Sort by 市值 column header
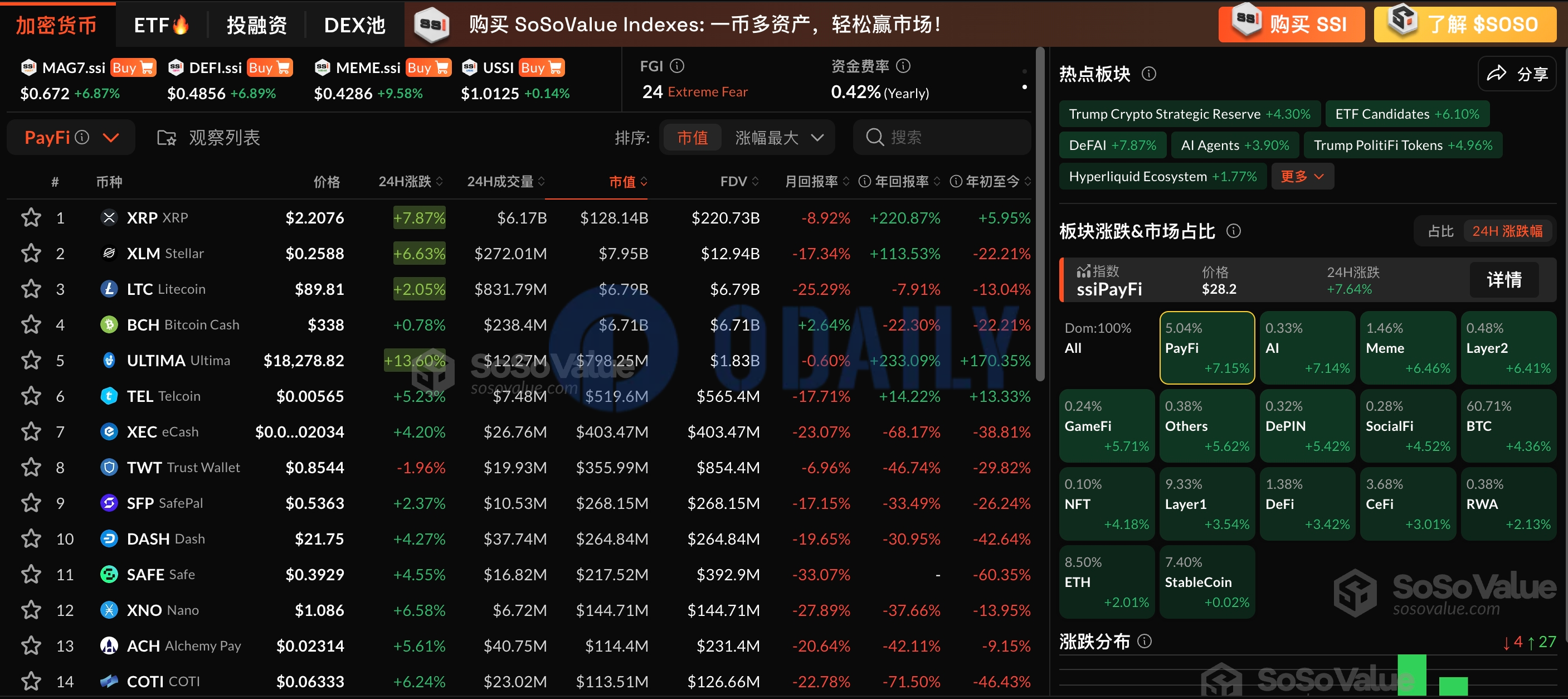 (x=628, y=182)
